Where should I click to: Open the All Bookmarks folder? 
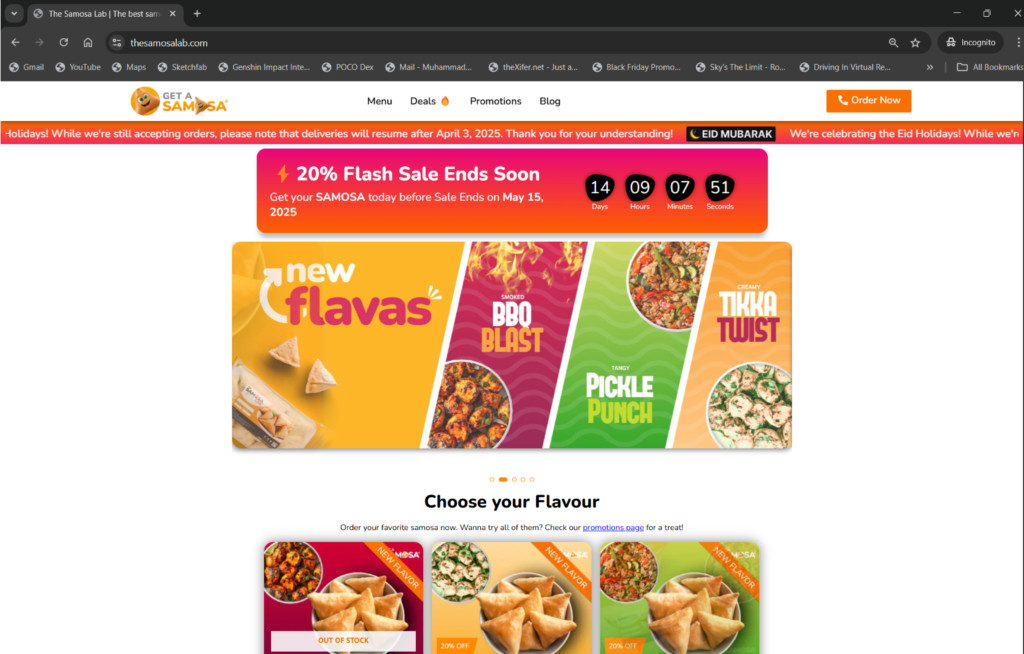point(989,67)
